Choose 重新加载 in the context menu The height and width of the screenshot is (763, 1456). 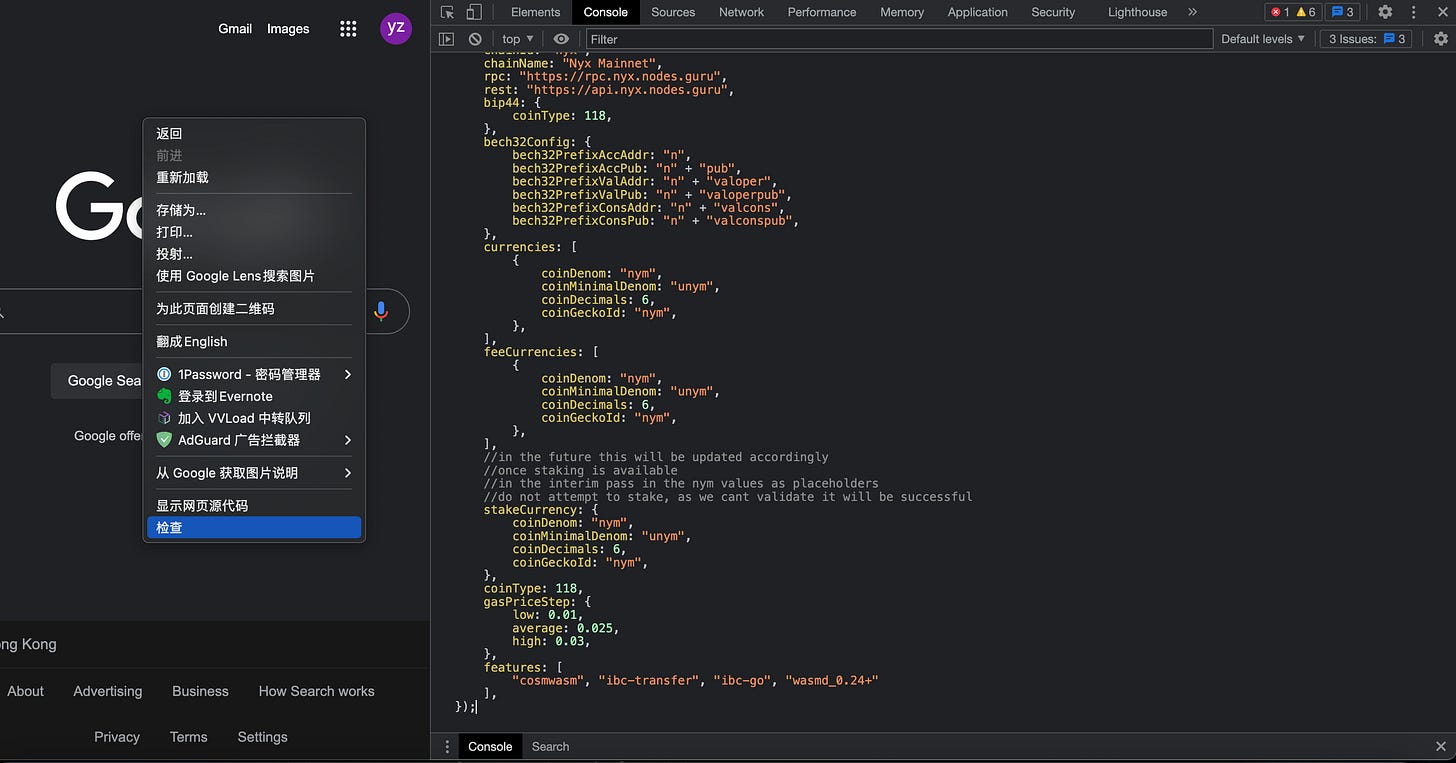(253, 178)
